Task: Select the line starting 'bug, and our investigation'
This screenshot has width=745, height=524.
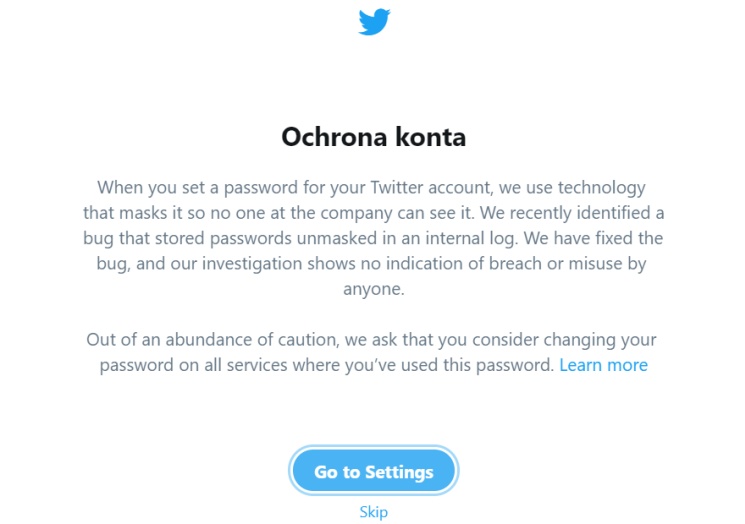Action: click(x=372, y=264)
